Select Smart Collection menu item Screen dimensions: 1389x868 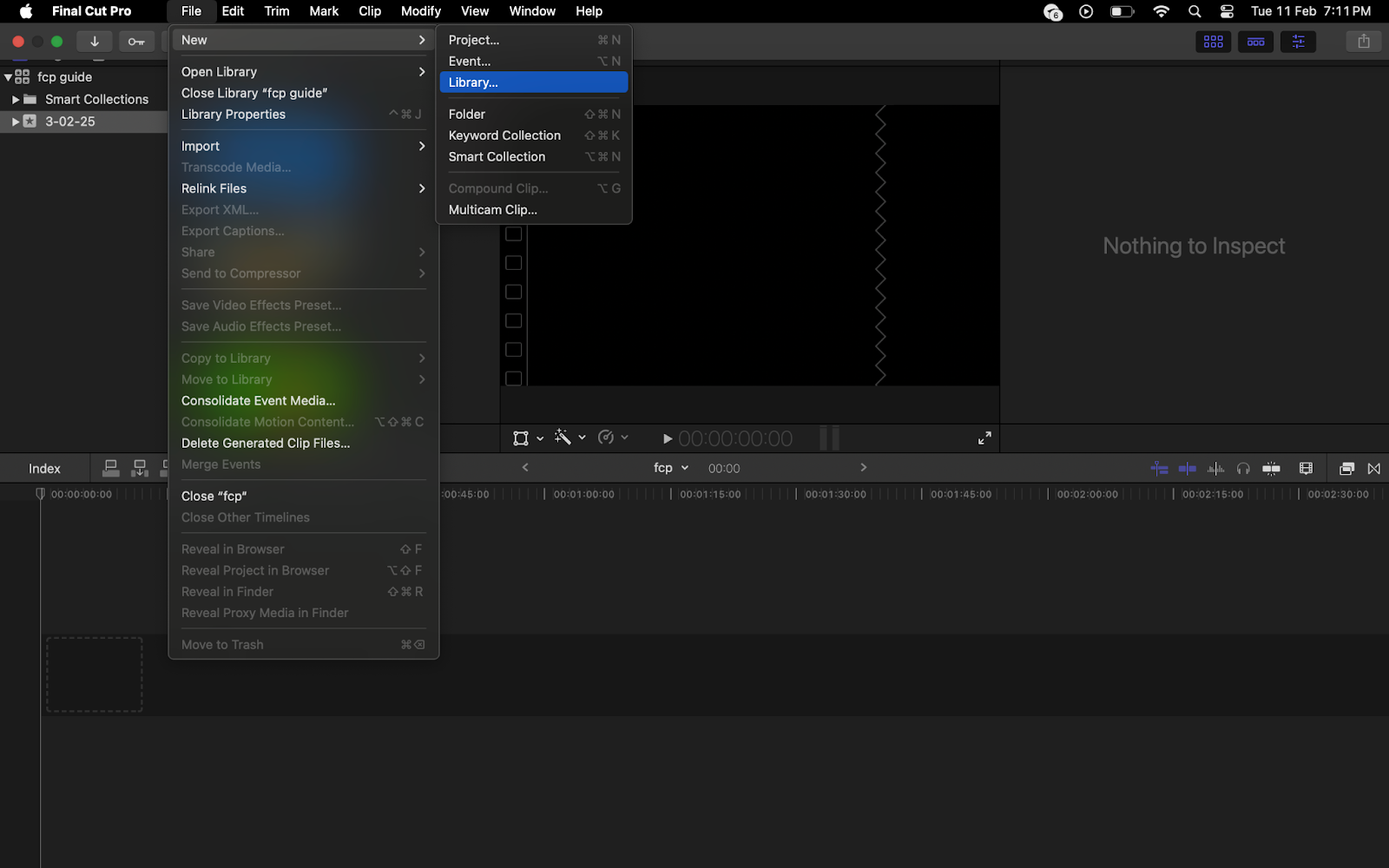click(x=534, y=157)
